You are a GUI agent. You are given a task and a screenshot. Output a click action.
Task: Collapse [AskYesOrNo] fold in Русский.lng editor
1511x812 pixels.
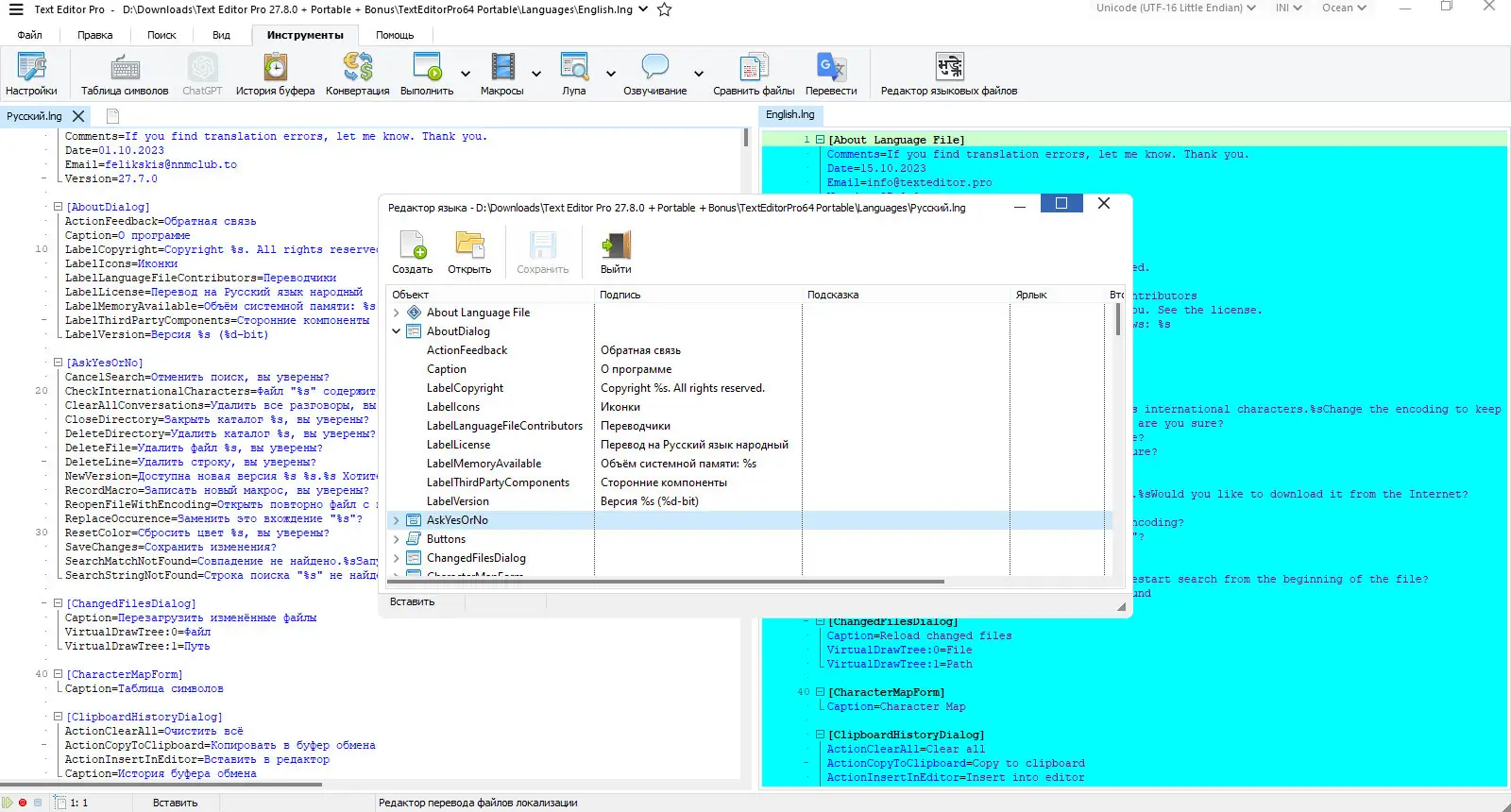pyautogui.click(x=58, y=363)
